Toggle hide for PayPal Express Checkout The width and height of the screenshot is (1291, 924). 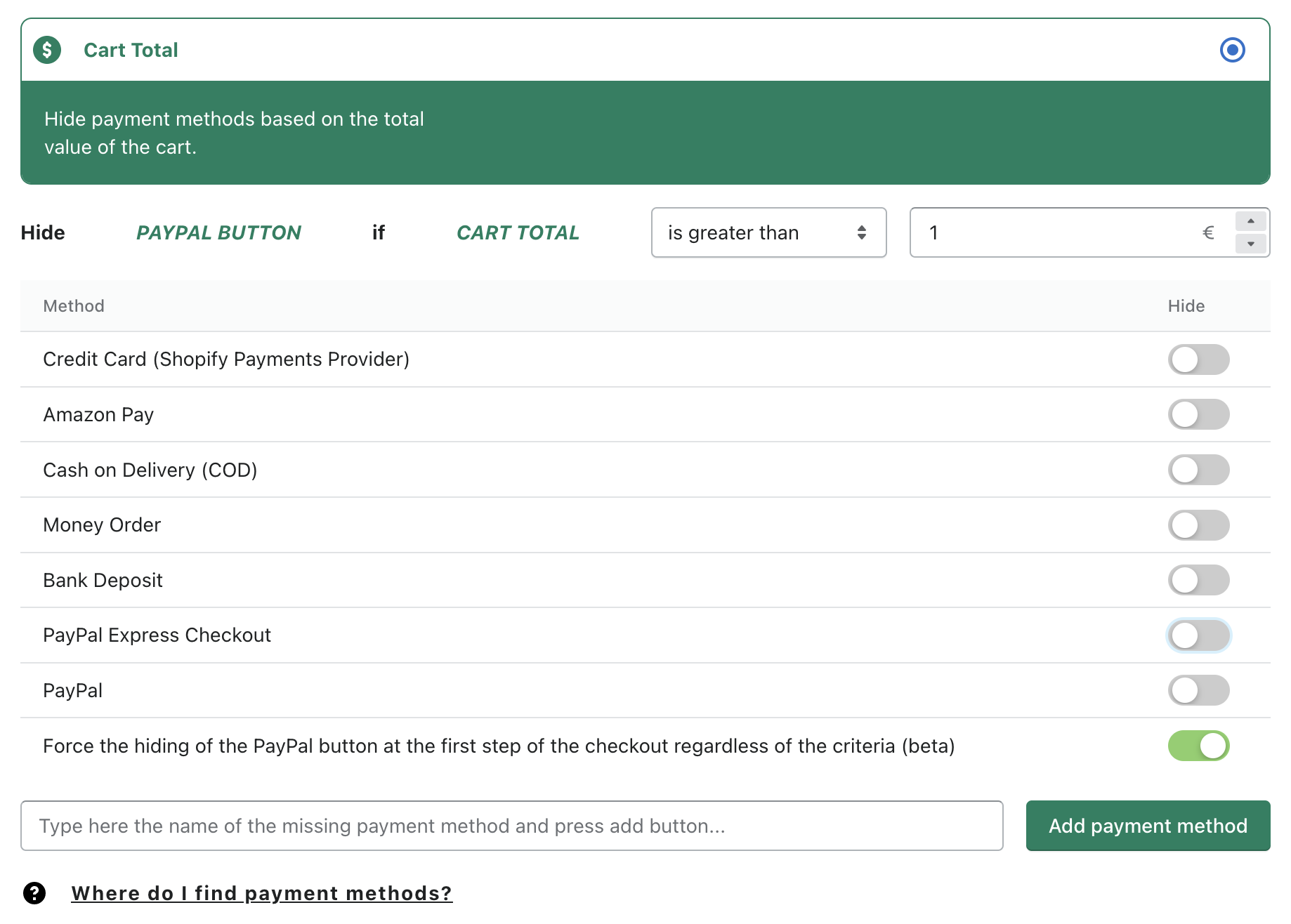pyautogui.click(x=1198, y=635)
